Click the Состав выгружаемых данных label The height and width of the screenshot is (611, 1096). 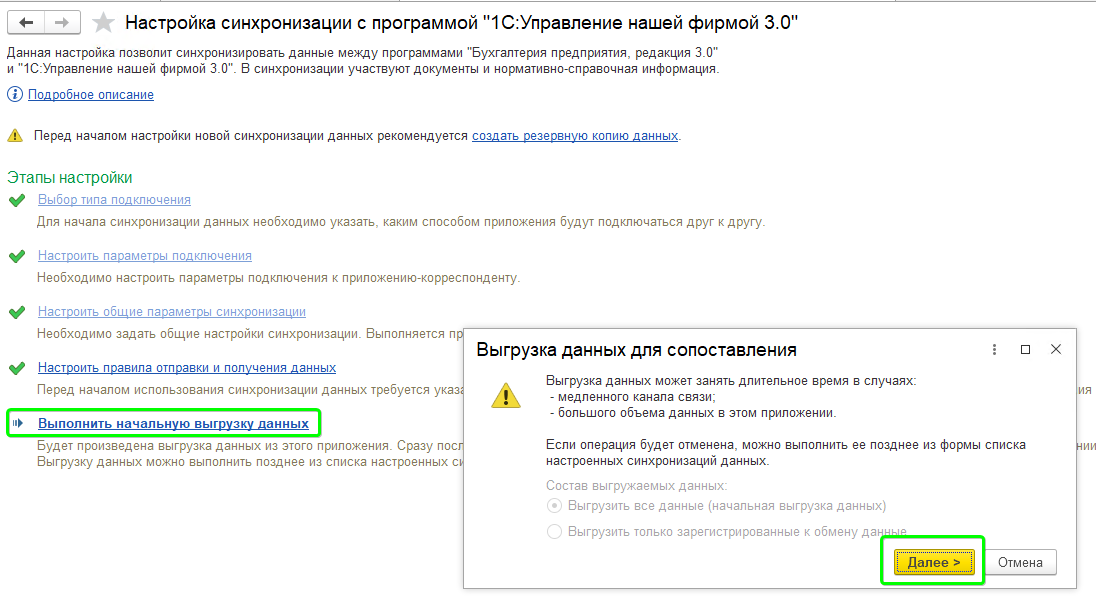point(636,485)
